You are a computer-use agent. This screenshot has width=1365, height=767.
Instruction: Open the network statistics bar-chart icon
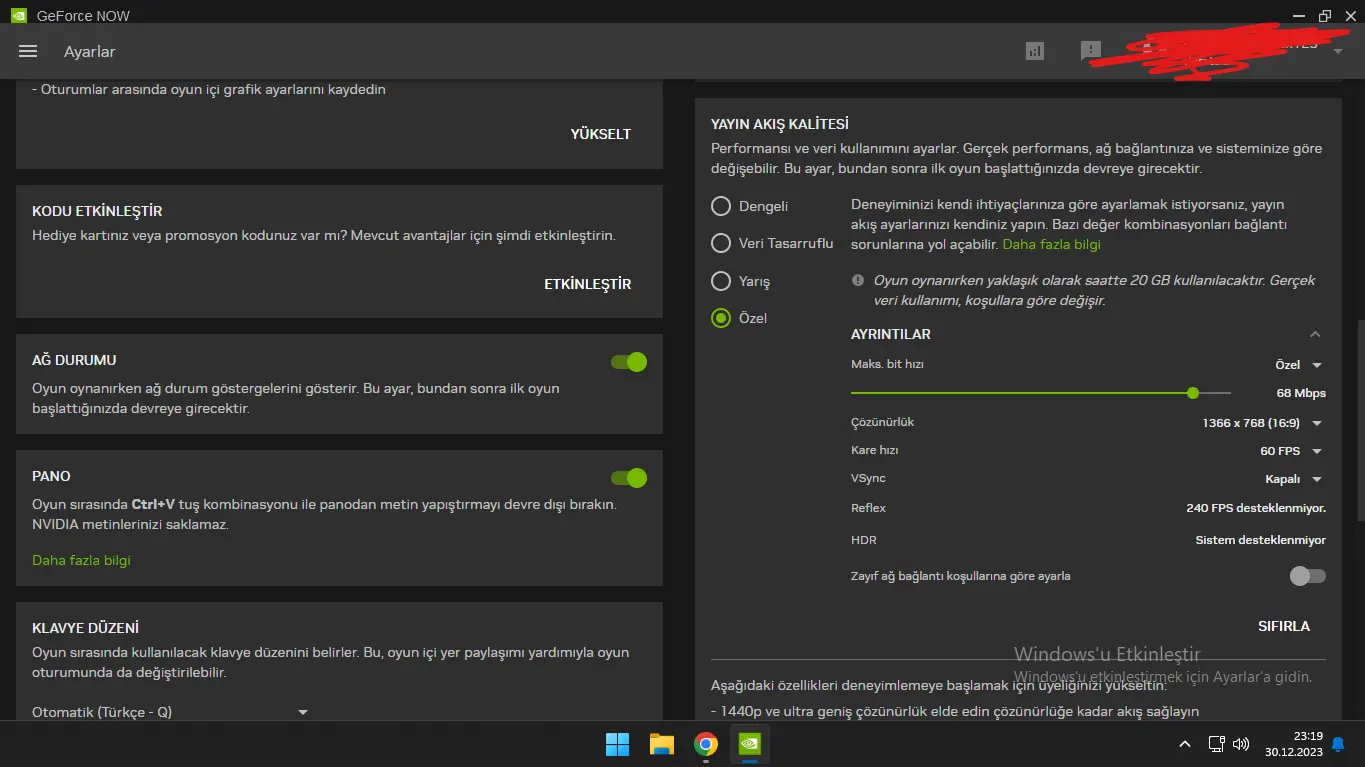1035,51
